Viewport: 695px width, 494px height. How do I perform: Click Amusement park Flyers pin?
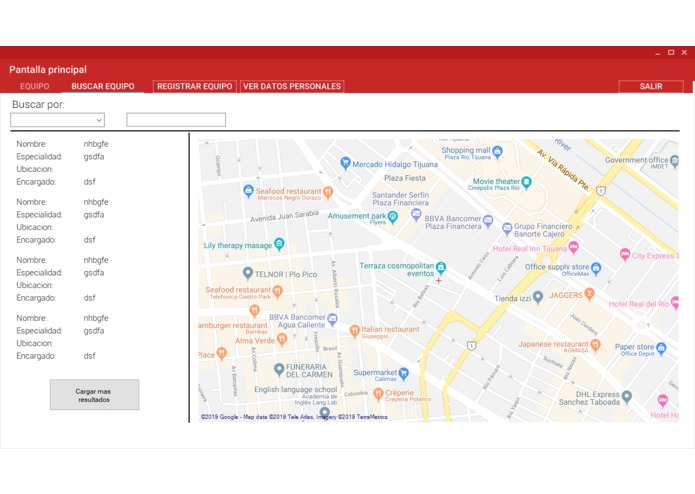(393, 217)
